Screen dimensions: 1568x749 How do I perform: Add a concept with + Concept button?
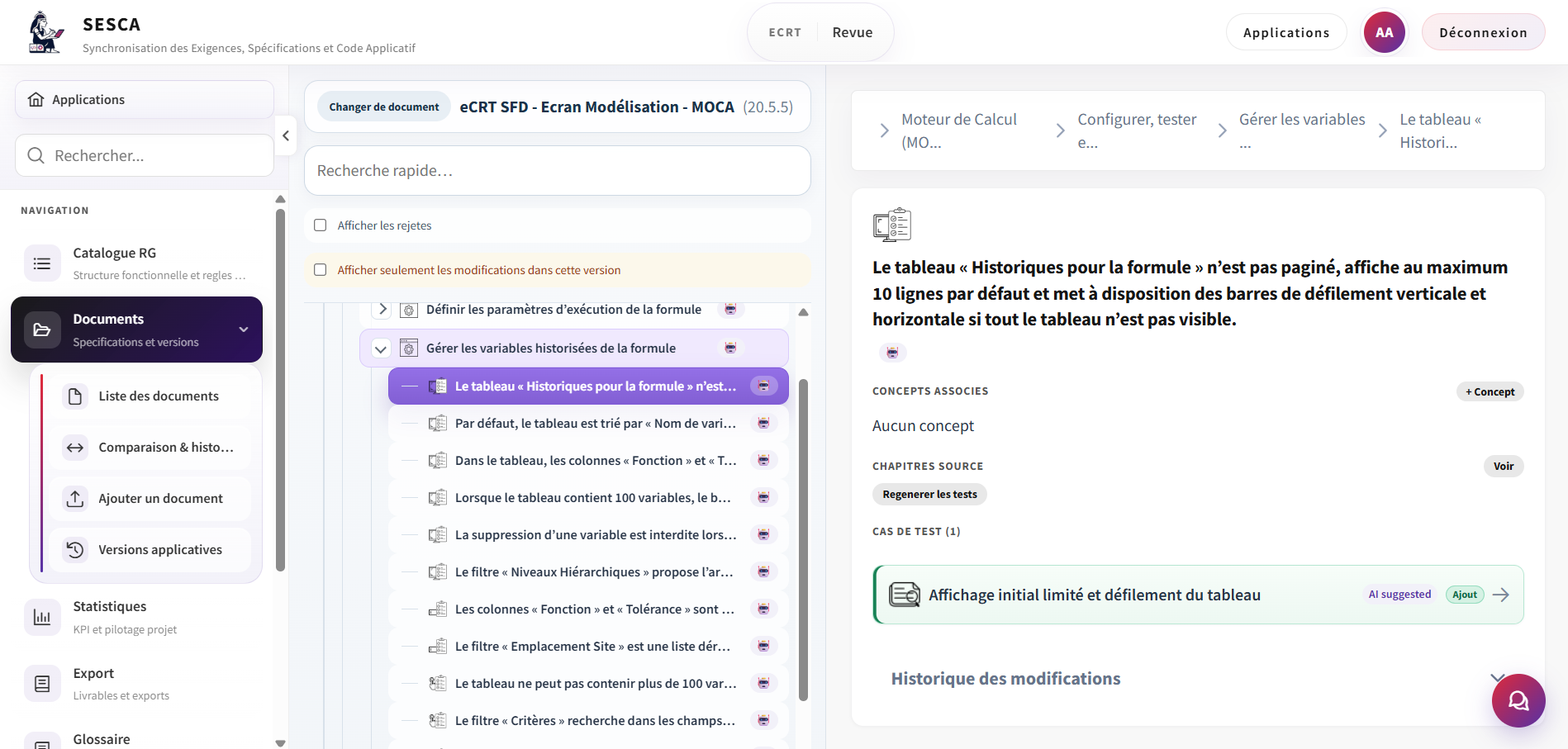(1490, 391)
